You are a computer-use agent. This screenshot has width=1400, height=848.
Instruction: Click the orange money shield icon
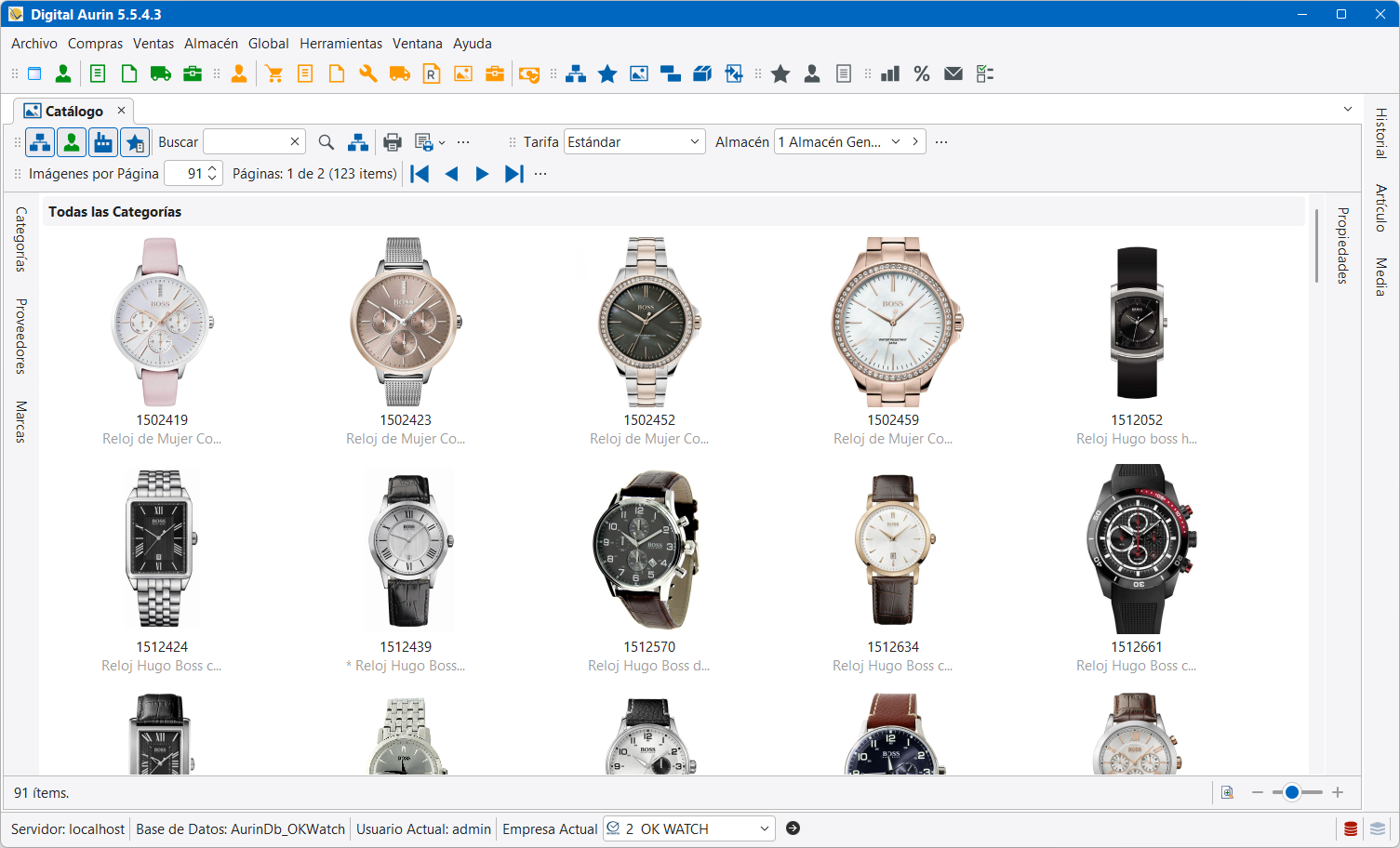click(529, 74)
